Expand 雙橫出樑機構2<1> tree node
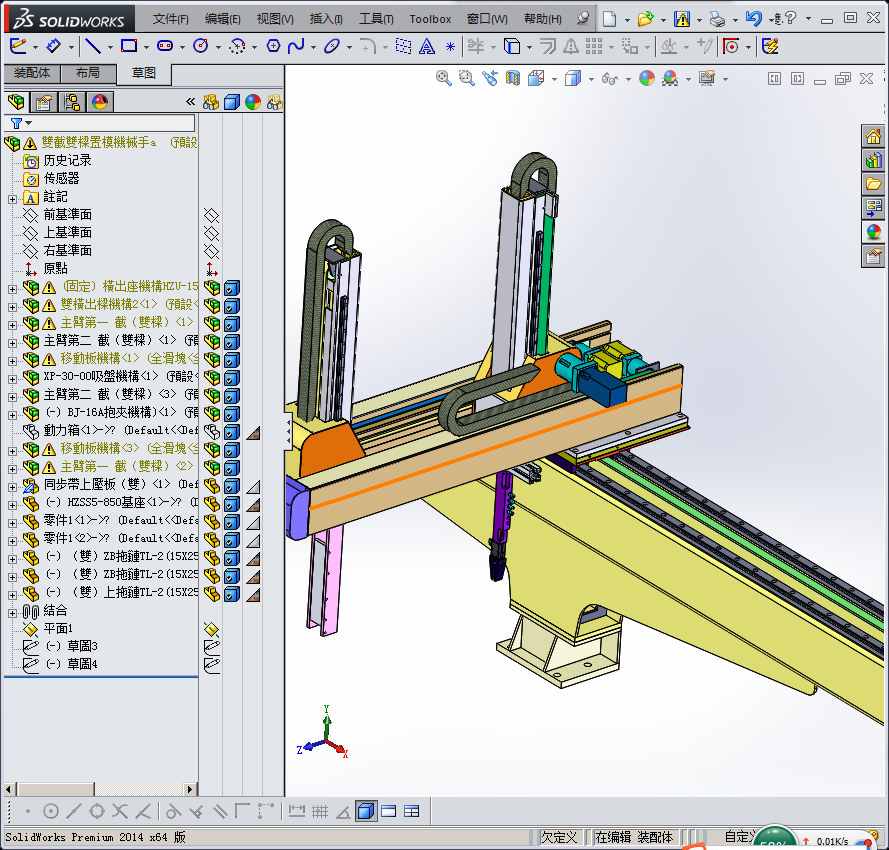The width and height of the screenshot is (889, 850). pos(12,307)
